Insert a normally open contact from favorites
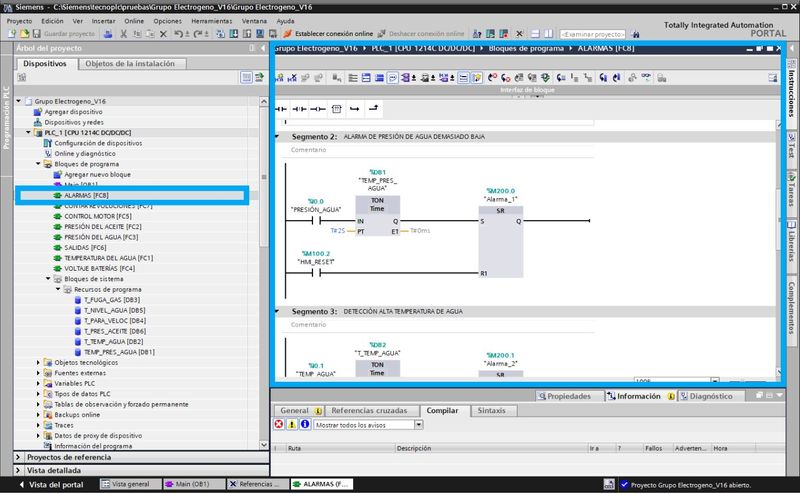The width and height of the screenshot is (800, 494). 281,109
